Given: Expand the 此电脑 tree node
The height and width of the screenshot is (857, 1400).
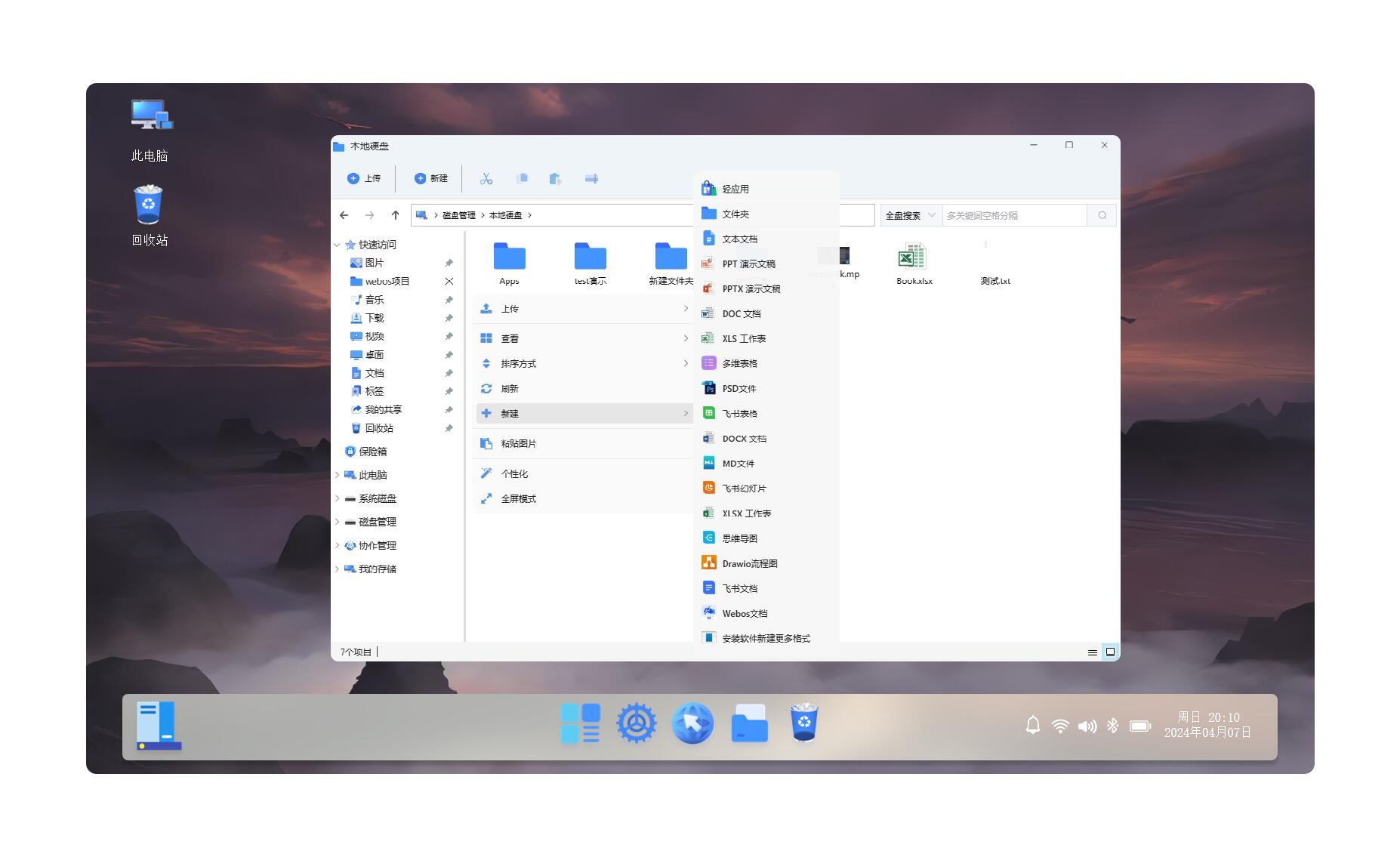Looking at the screenshot, I should click(x=337, y=476).
